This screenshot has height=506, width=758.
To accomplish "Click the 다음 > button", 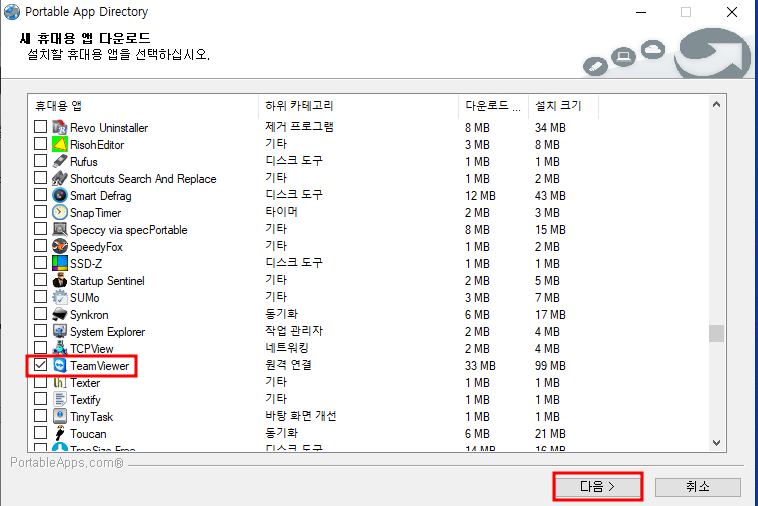I will pos(598,487).
